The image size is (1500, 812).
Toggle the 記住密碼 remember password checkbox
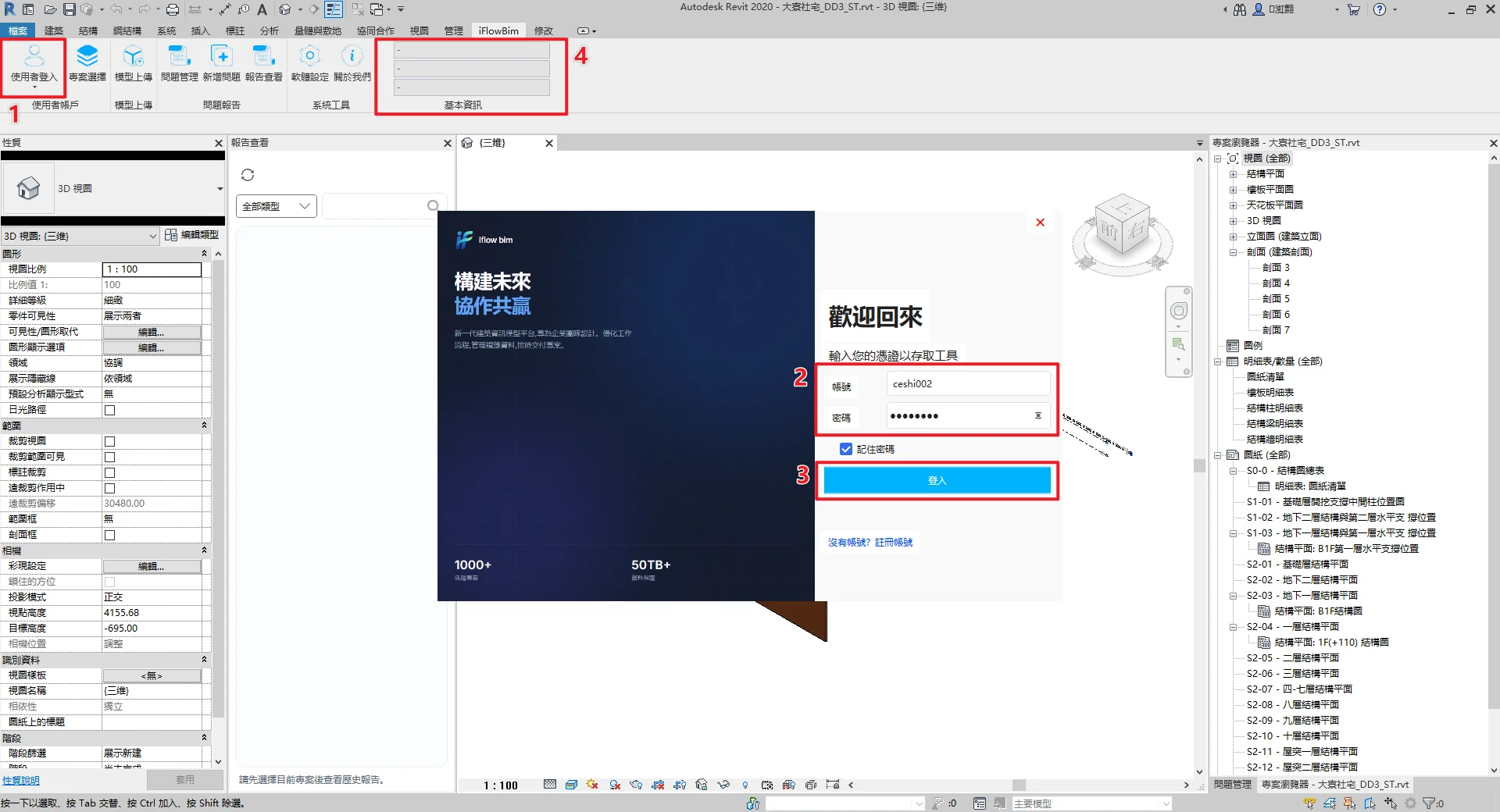(x=845, y=449)
